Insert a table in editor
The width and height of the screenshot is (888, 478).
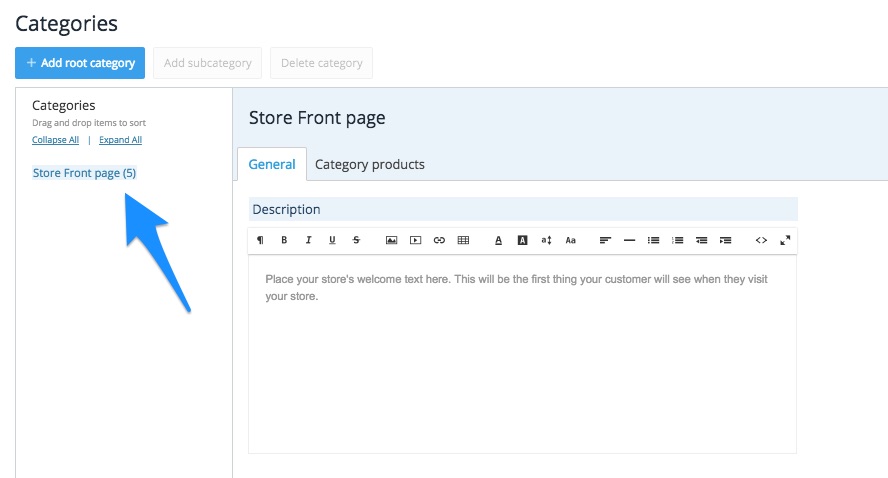coord(463,240)
